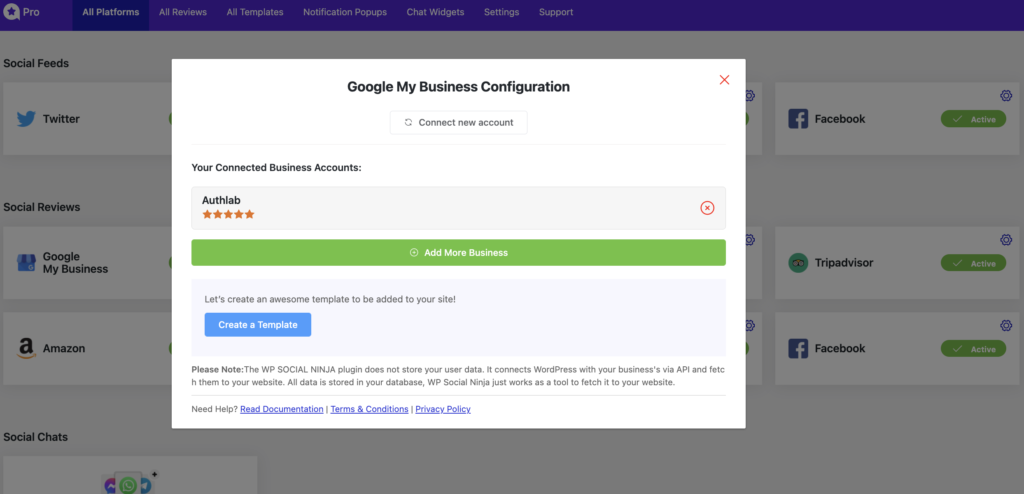Click Connect new account button
This screenshot has height=494, width=1024.
click(458, 122)
